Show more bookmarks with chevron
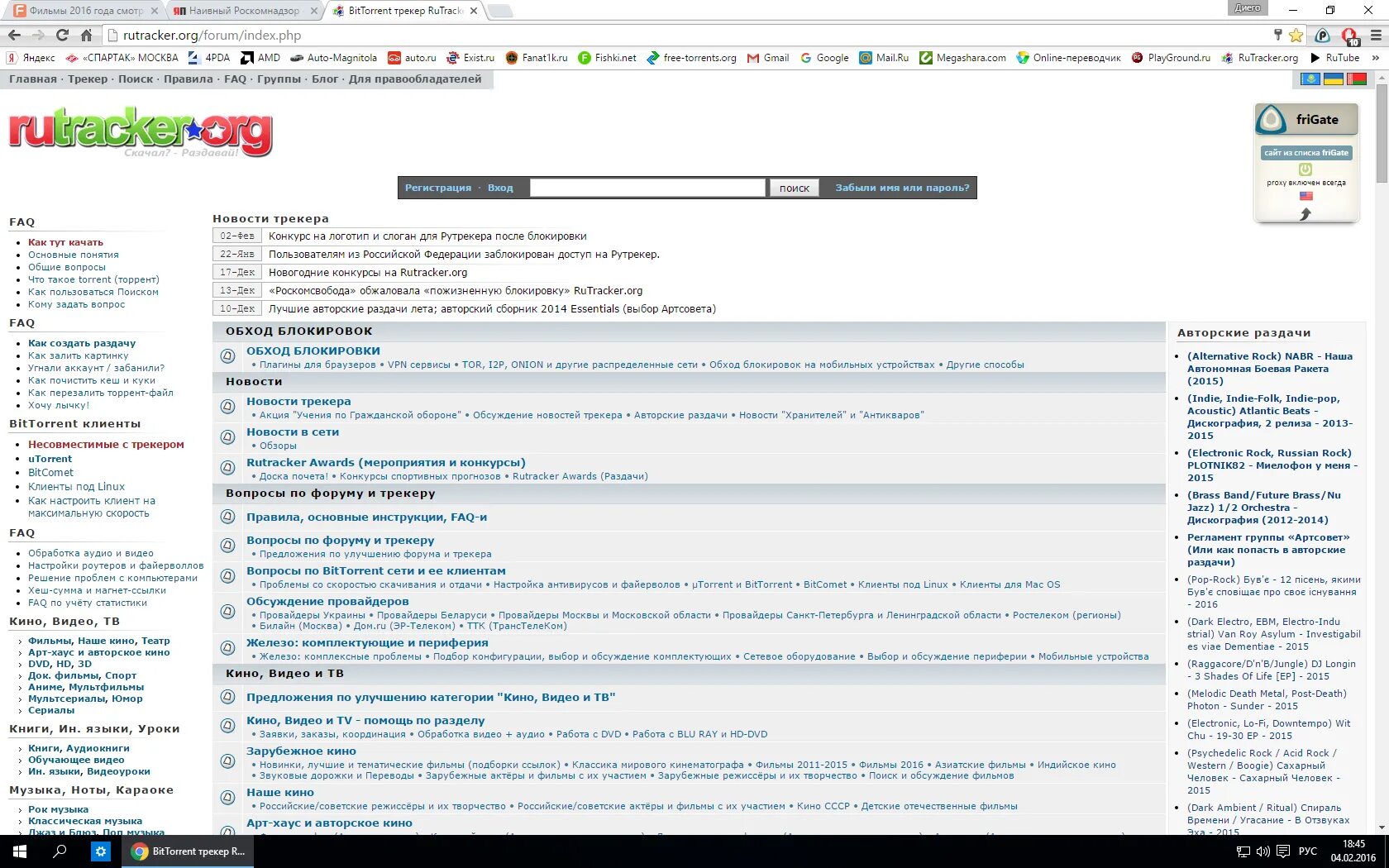 point(1376,58)
